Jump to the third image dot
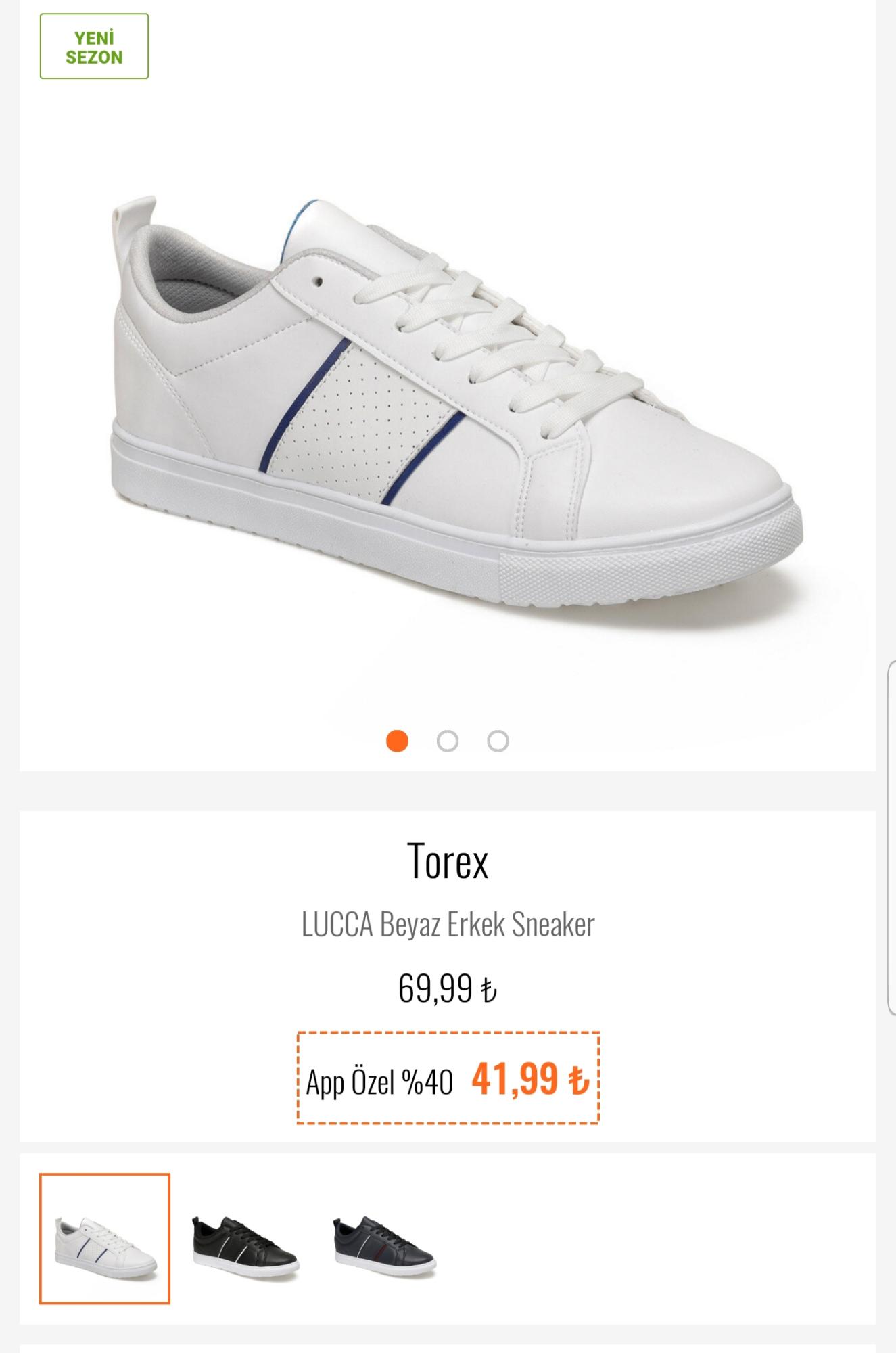The width and height of the screenshot is (896, 1353). point(498,741)
